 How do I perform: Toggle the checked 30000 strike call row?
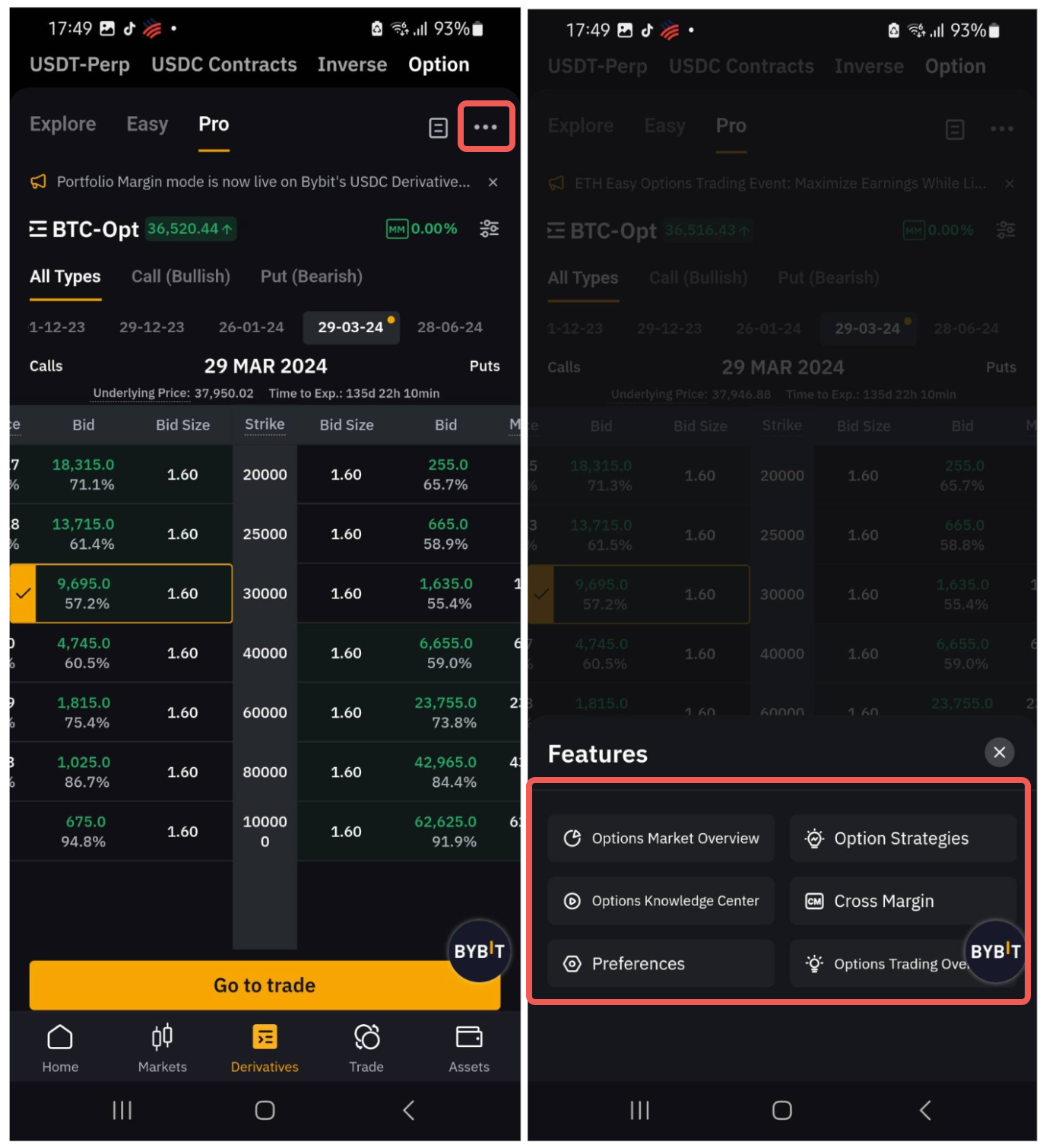(23, 594)
